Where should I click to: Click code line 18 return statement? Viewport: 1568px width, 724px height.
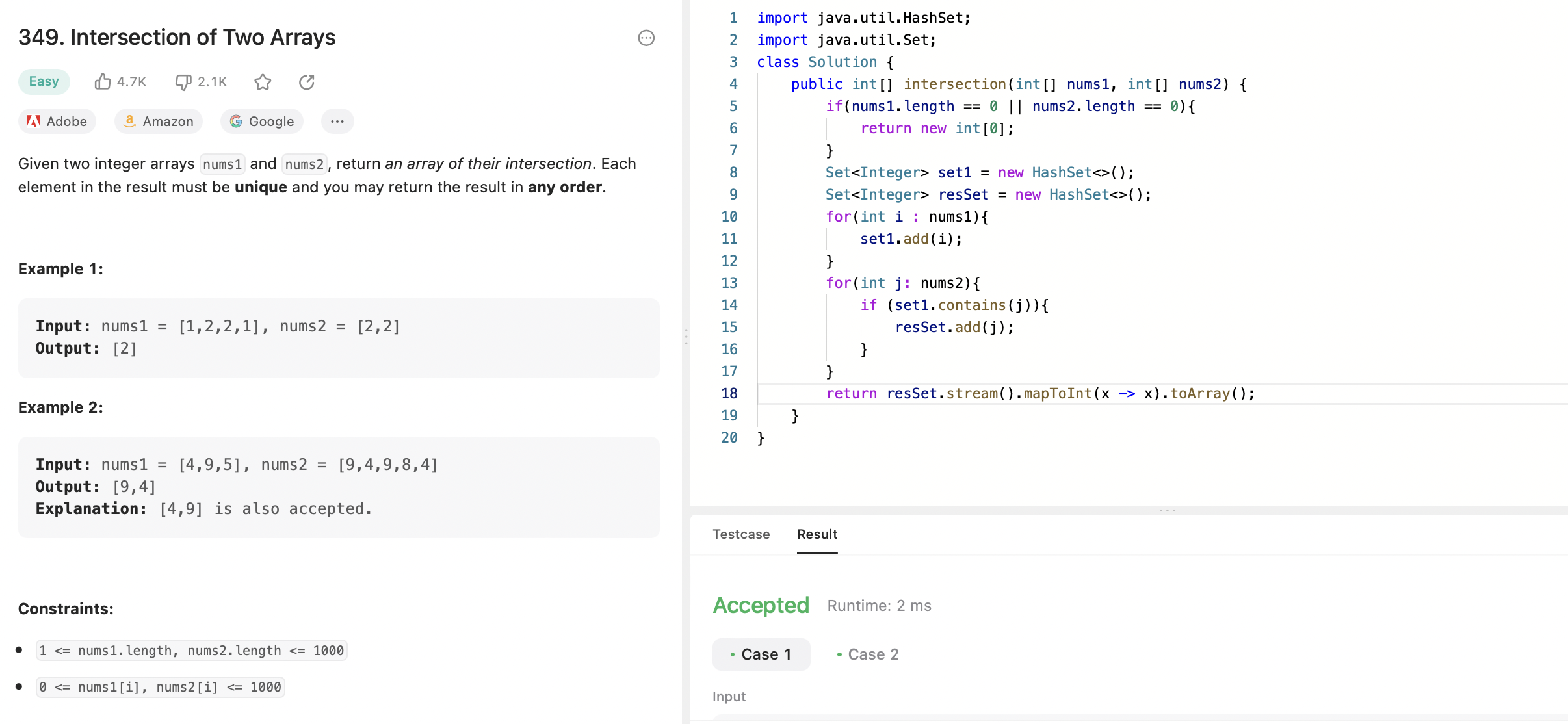[1040, 394]
